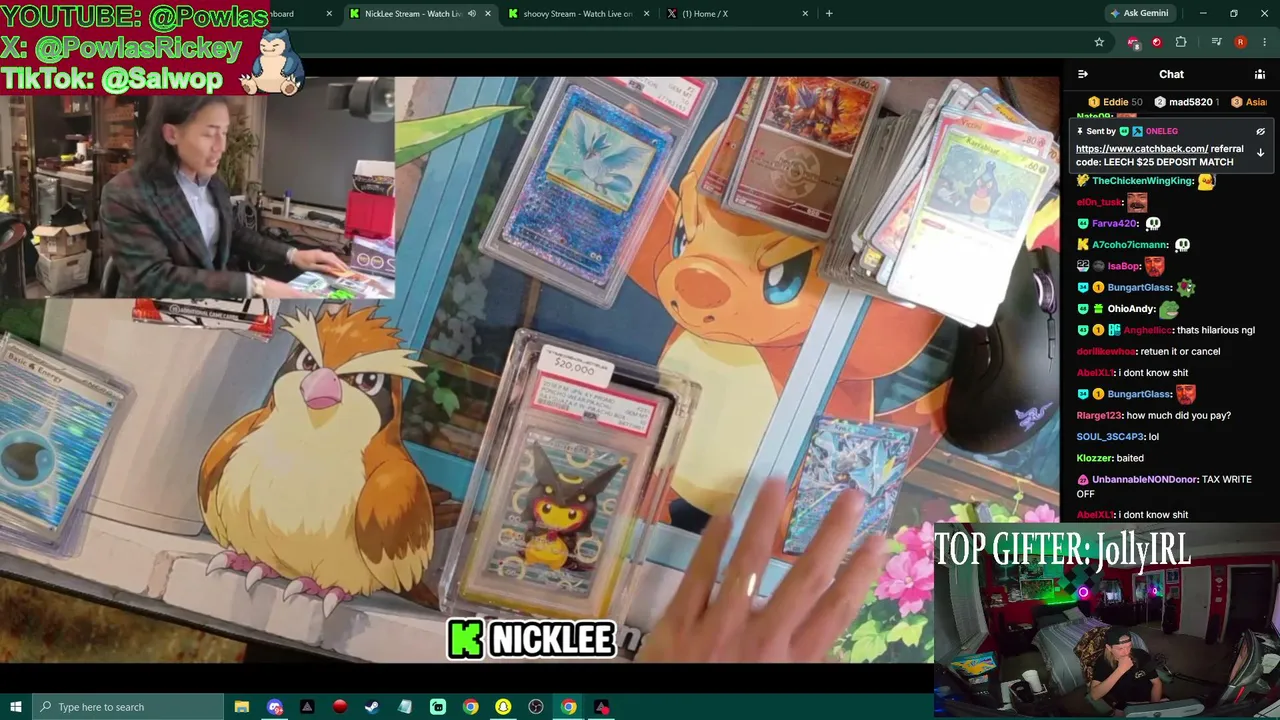1280x720 pixels.
Task: Collapse the chat panel with the arrow icon
Action: click(x=1082, y=74)
